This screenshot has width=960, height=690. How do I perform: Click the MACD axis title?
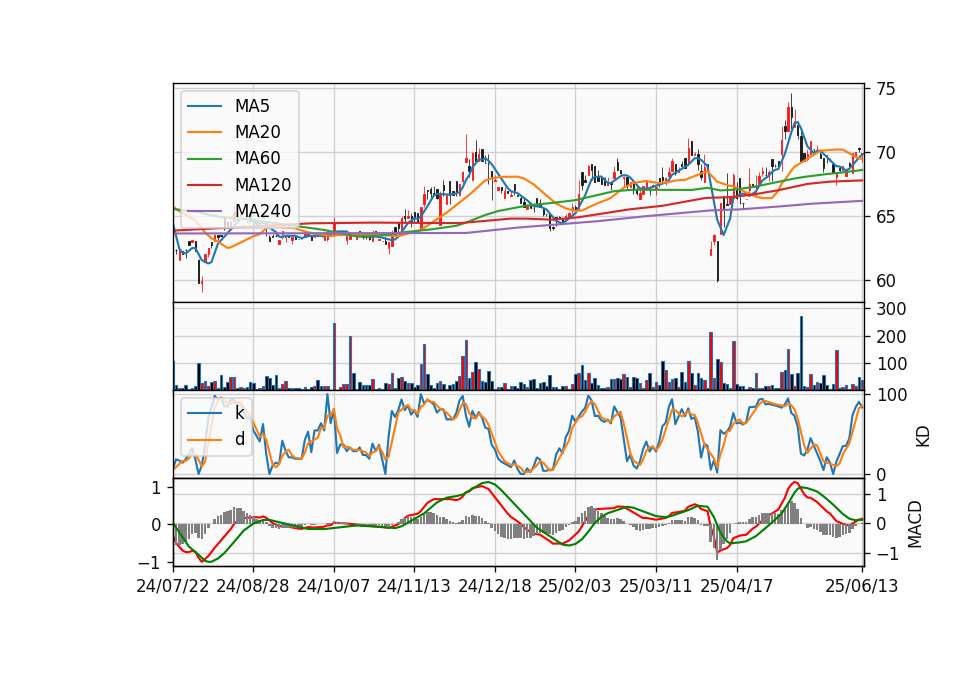(915, 524)
